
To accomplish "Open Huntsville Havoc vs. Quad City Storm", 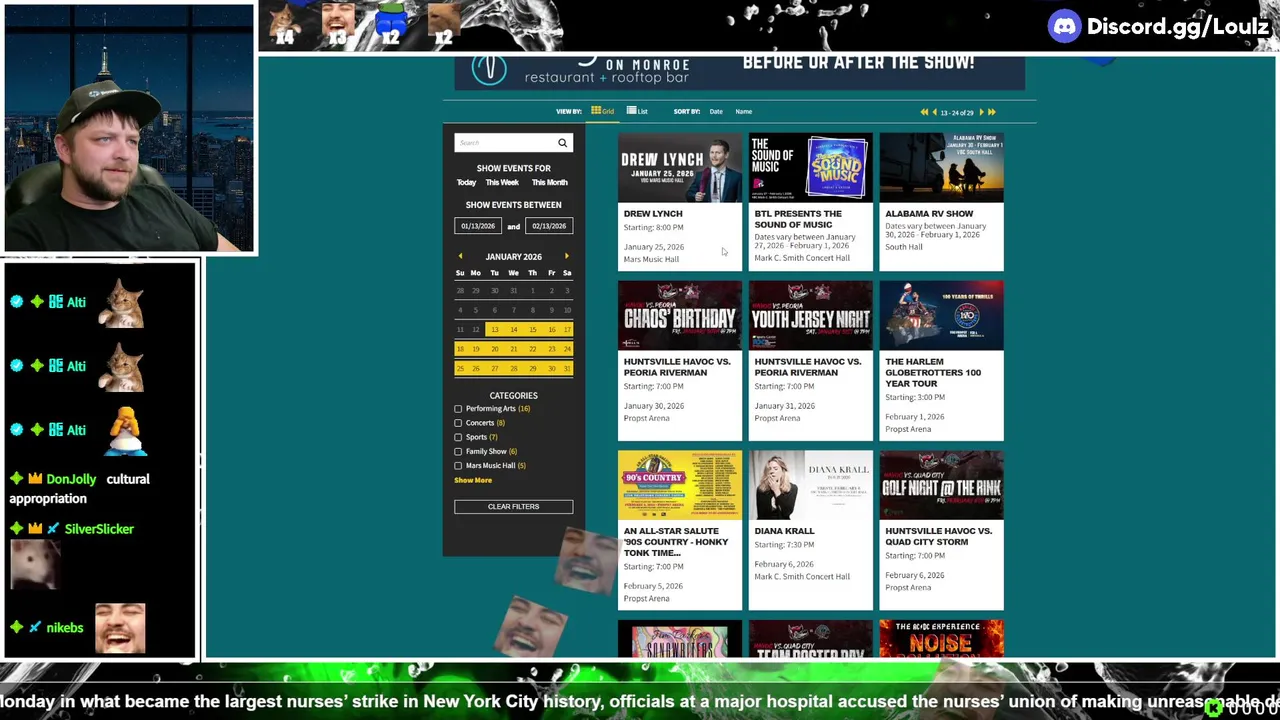I will tap(939, 537).
